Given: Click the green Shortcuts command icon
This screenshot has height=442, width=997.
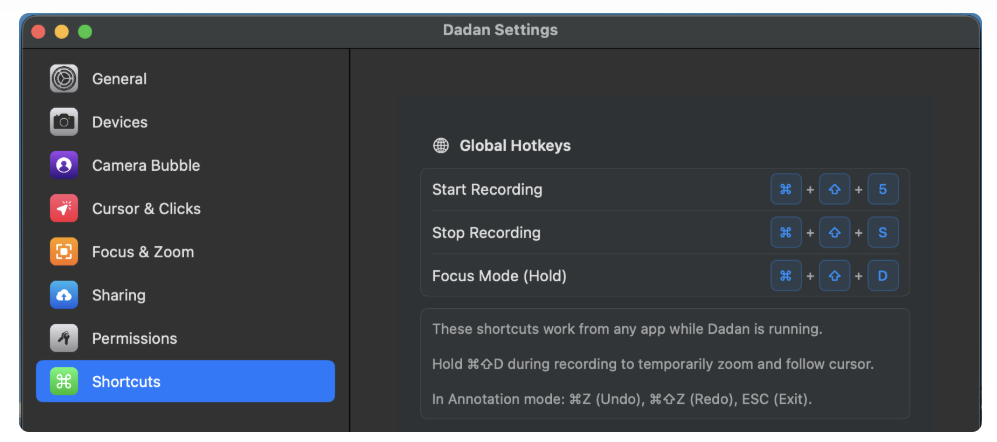Looking at the screenshot, I should coord(64,382).
